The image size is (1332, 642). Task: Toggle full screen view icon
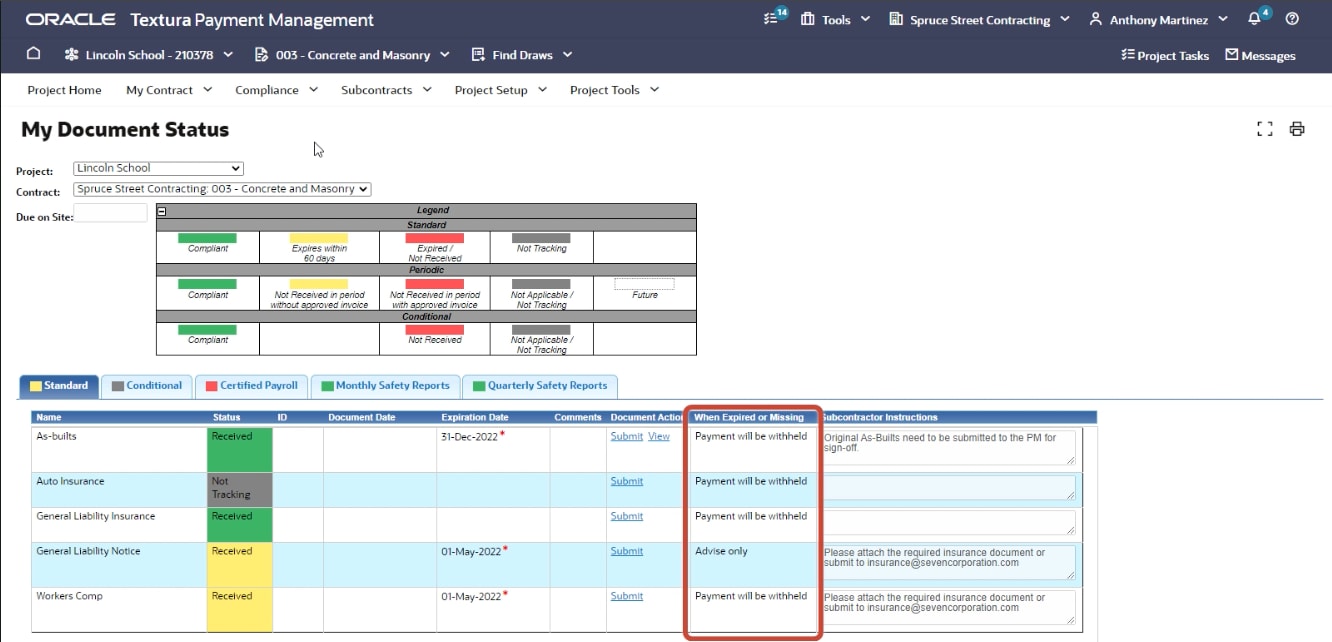coord(1265,129)
